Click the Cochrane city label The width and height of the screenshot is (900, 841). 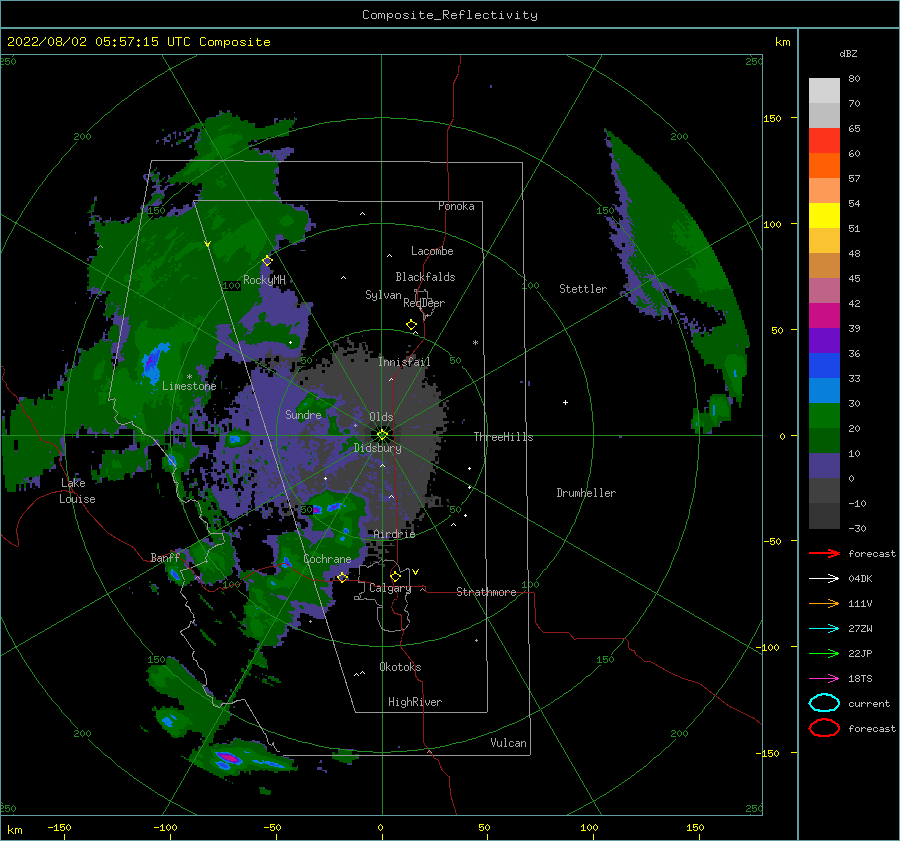[327, 559]
